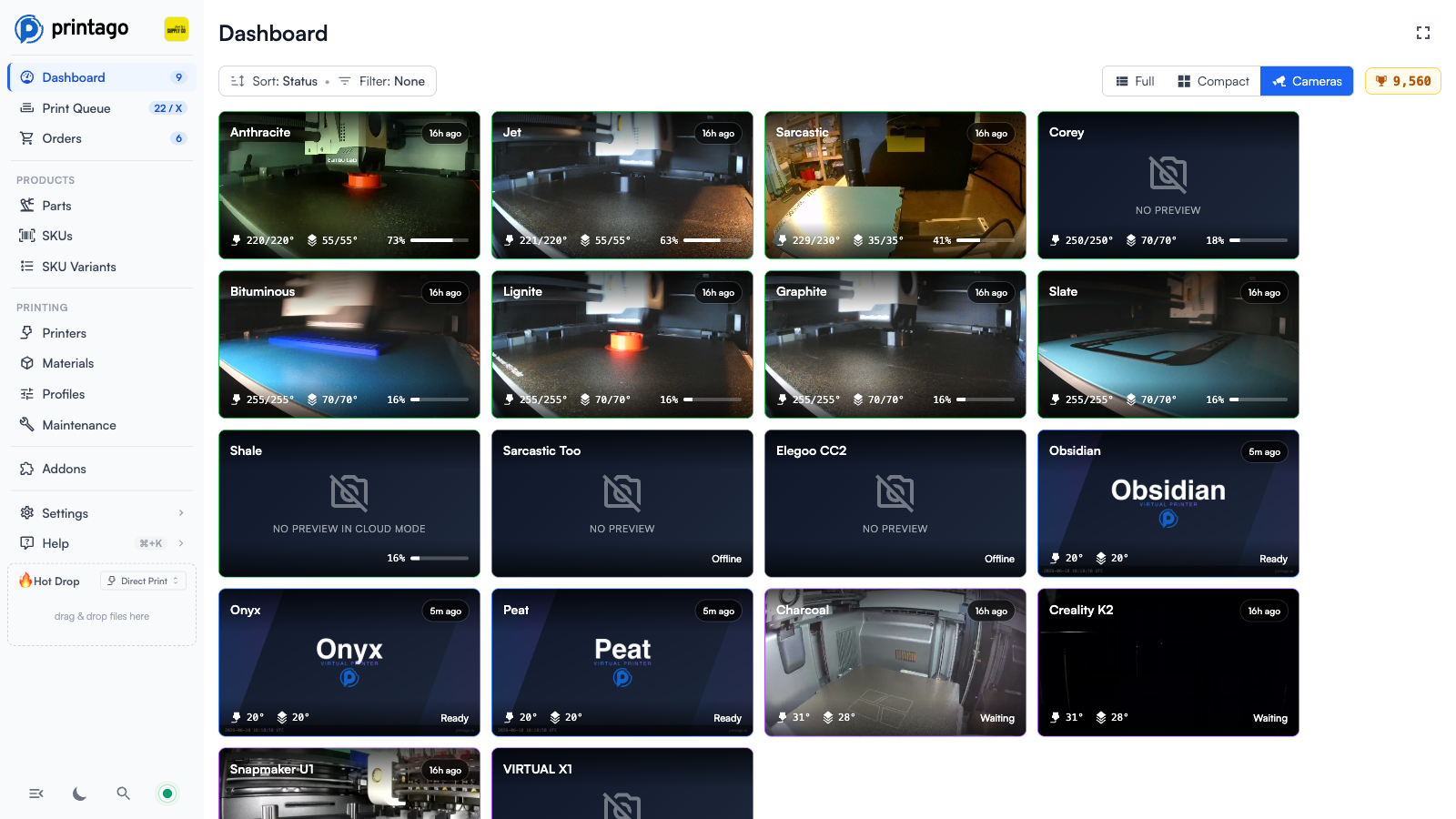
Task: Open the Slate camera thumbnail
Action: click(x=1168, y=345)
